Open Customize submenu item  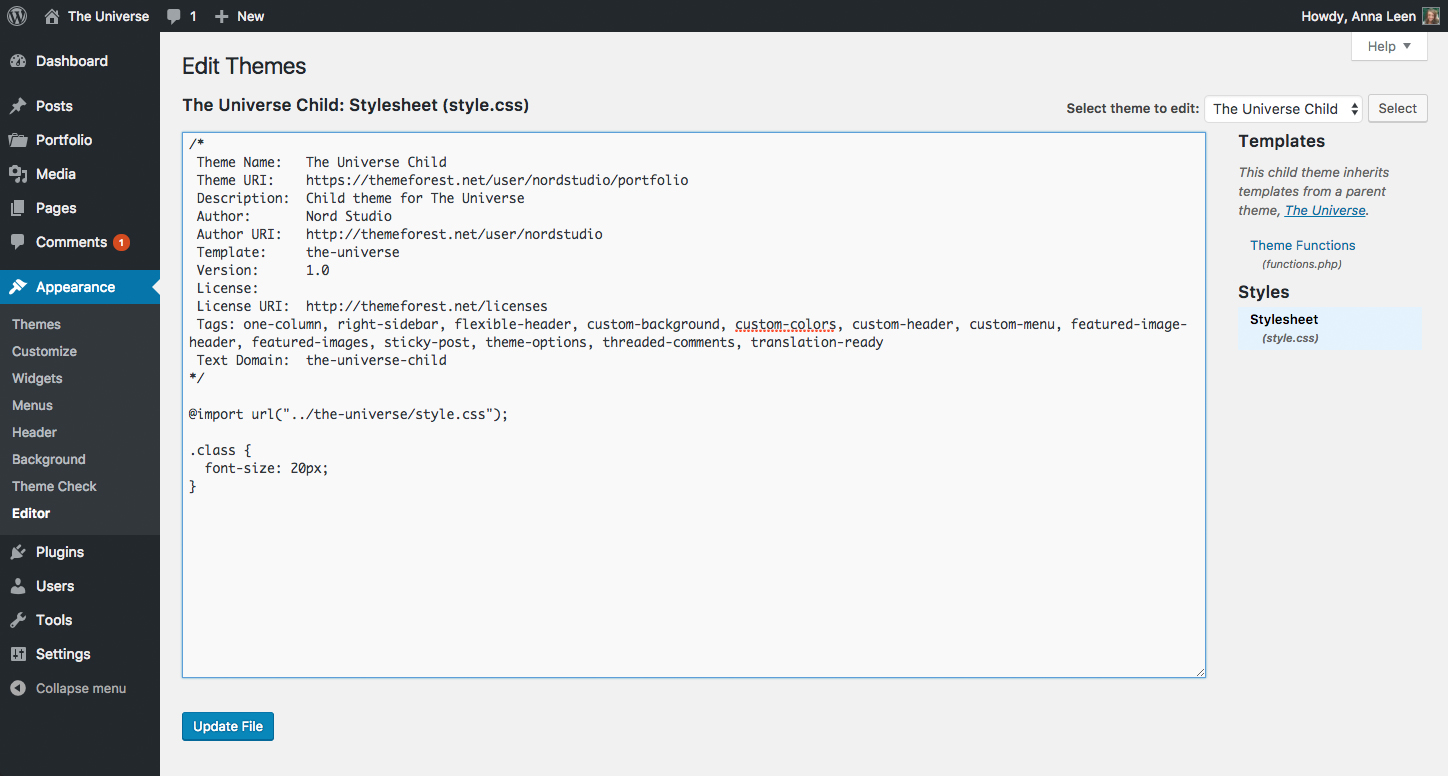pyautogui.click(x=44, y=351)
